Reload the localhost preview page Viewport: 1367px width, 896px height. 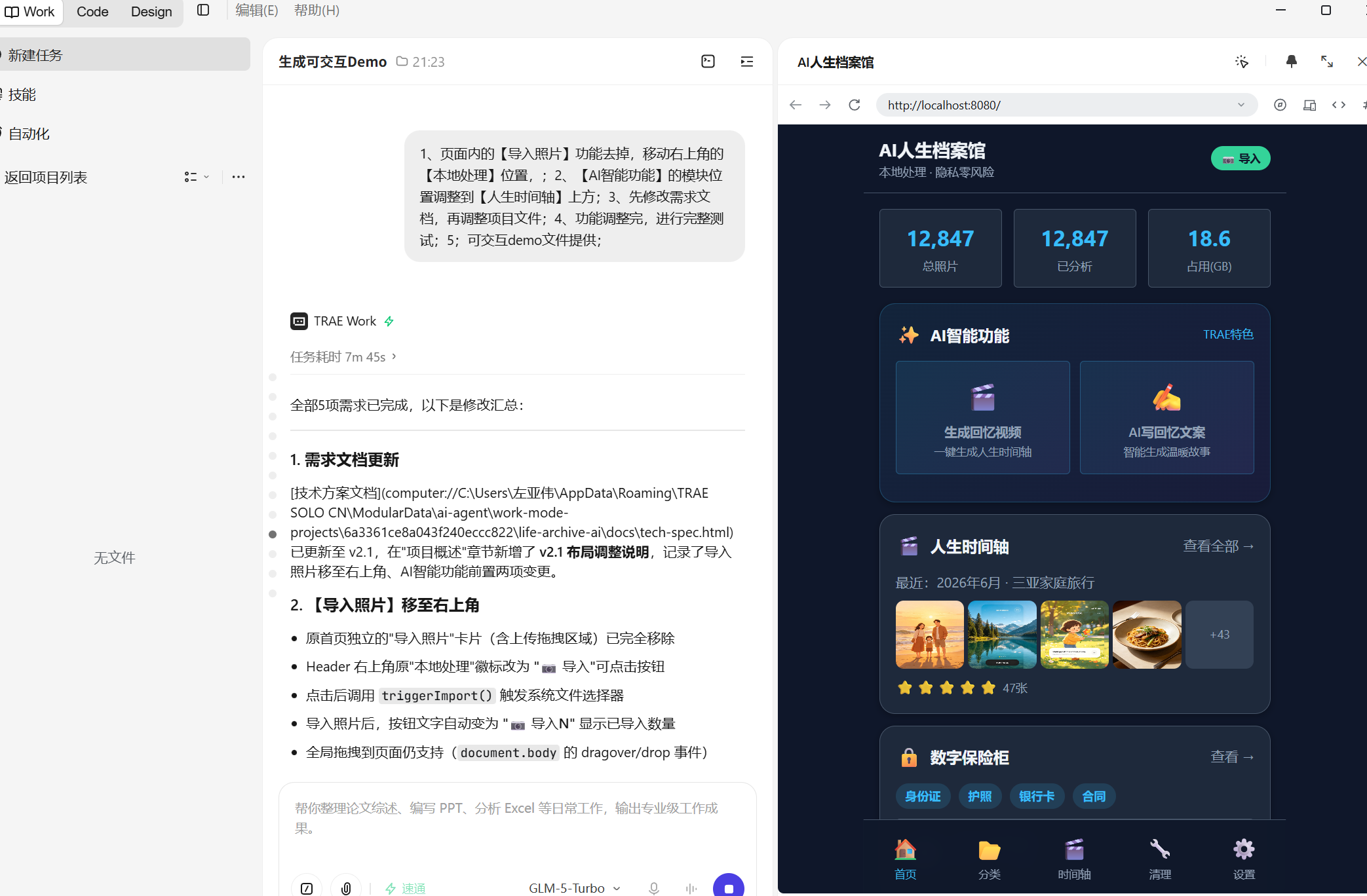pos(854,105)
